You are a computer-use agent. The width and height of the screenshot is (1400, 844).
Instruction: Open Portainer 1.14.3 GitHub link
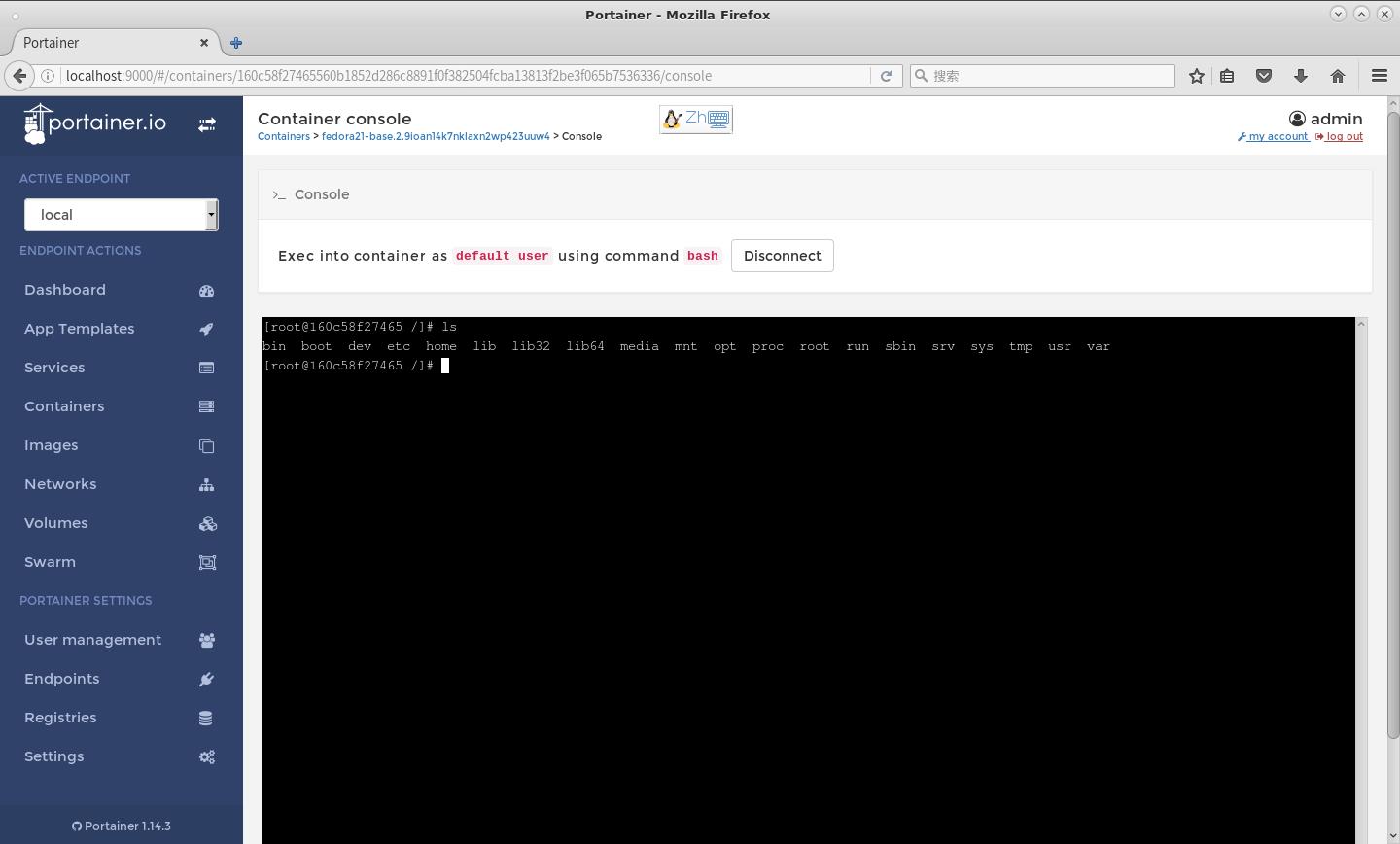tap(122, 826)
